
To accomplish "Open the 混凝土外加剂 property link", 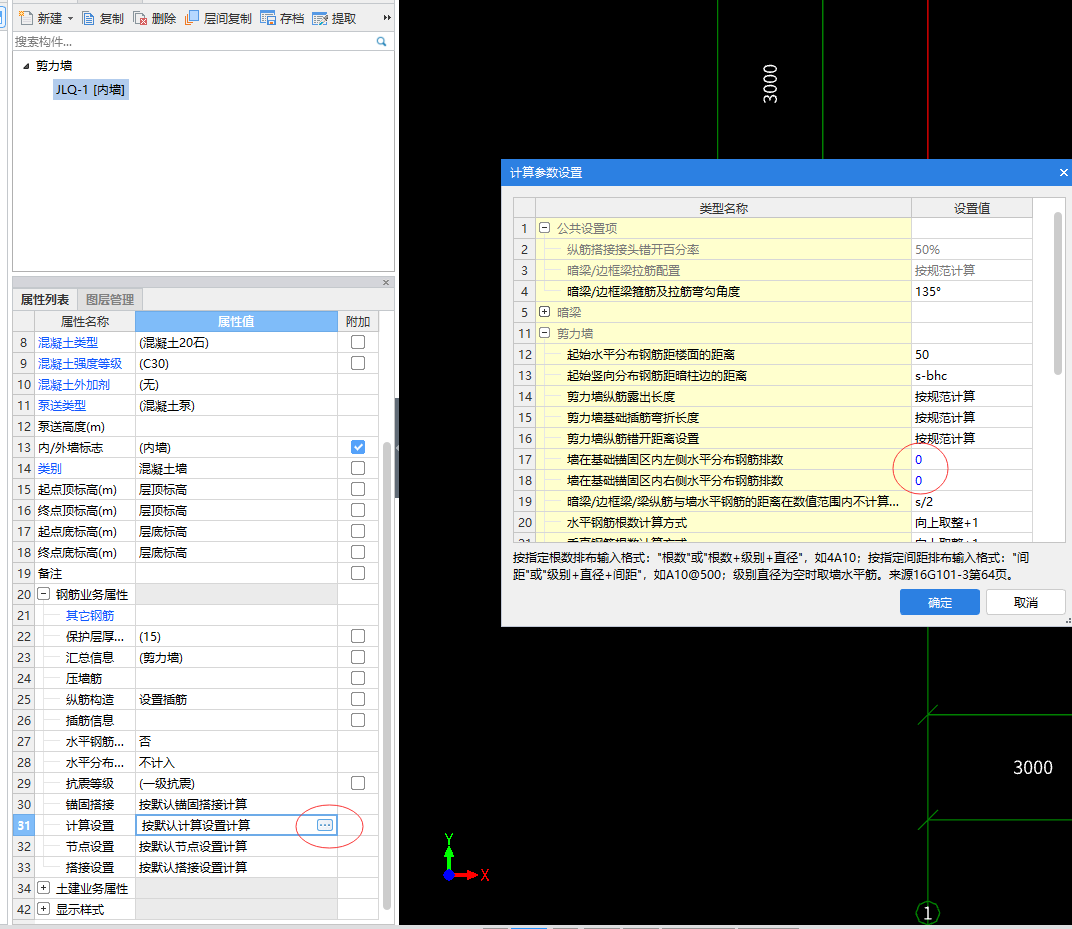I will 74,385.
